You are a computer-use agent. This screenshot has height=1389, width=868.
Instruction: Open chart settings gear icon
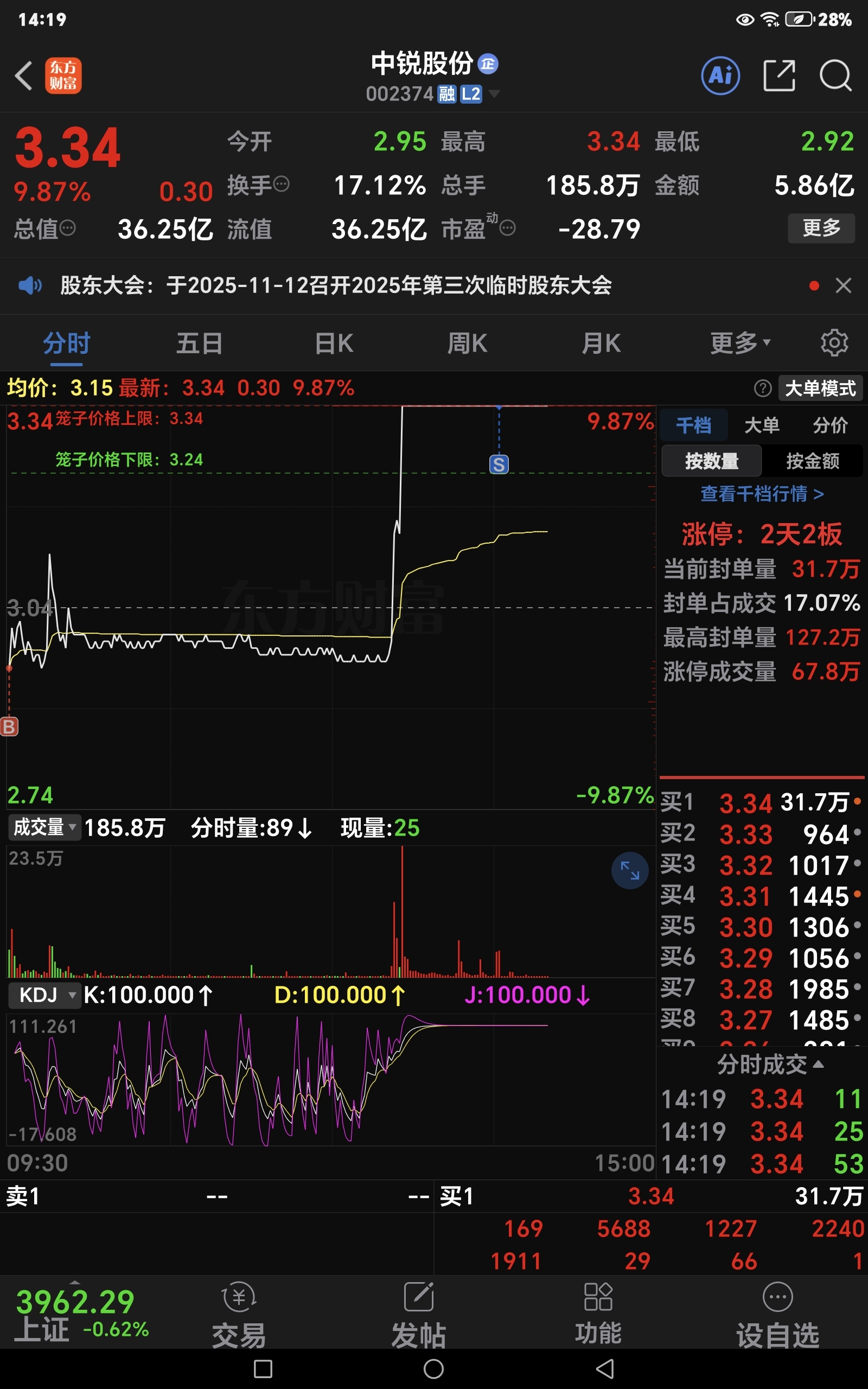tap(834, 343)
